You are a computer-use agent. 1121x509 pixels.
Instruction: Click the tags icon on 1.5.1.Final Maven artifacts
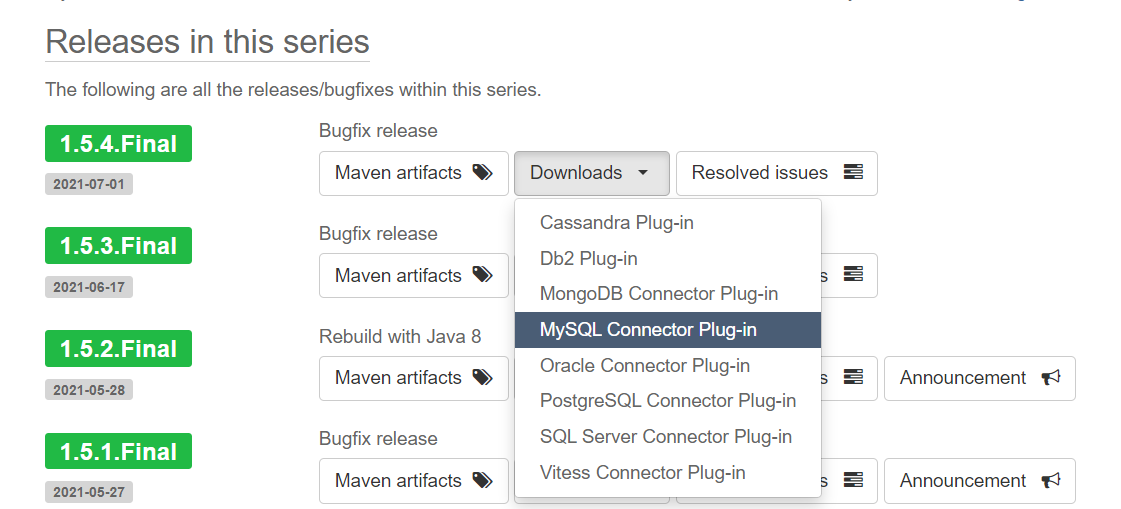tap(483, 480)
